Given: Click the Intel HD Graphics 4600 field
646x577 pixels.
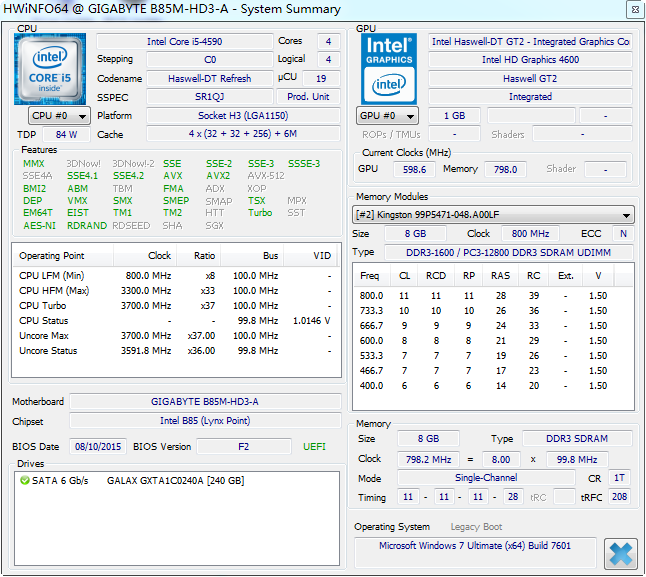Looking at the screenshot, I should point(530,60).
